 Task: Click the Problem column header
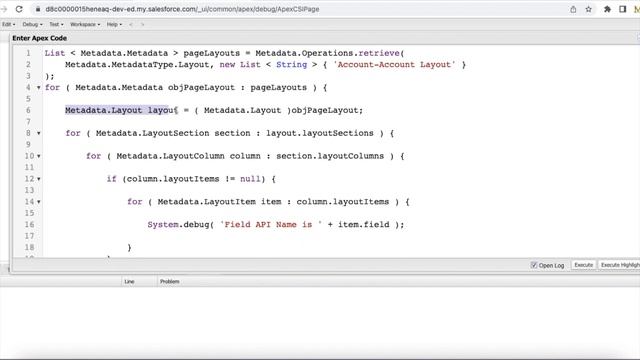(169, 282)
